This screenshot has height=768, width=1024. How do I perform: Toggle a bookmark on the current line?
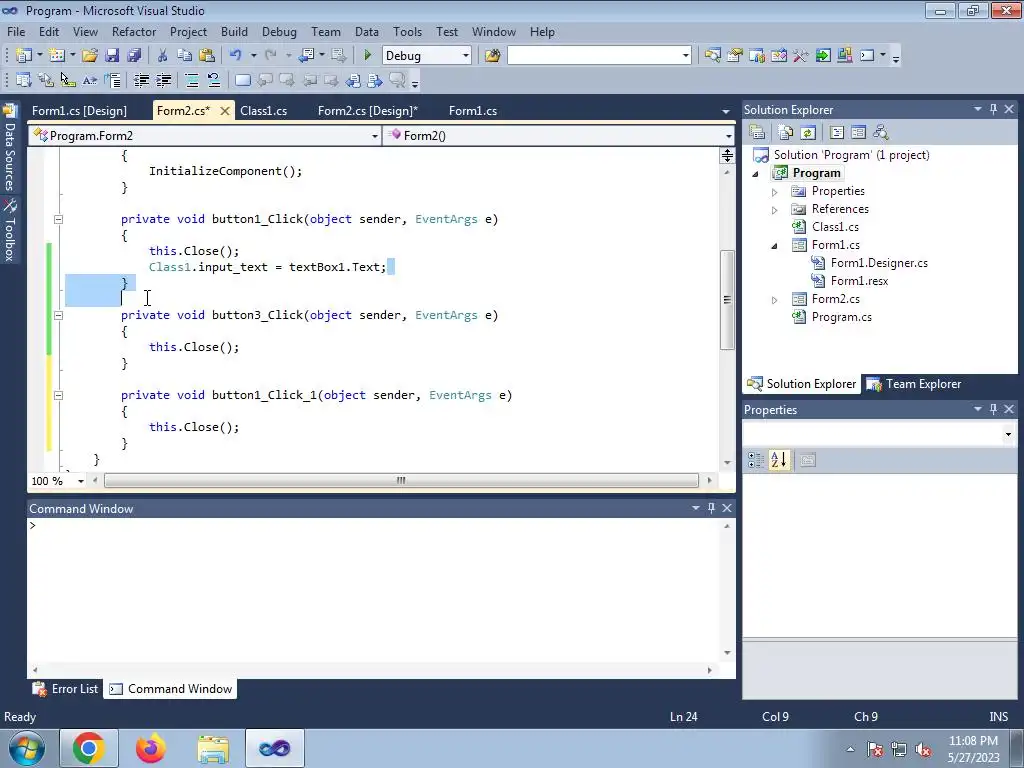click(x=242, y=80)
